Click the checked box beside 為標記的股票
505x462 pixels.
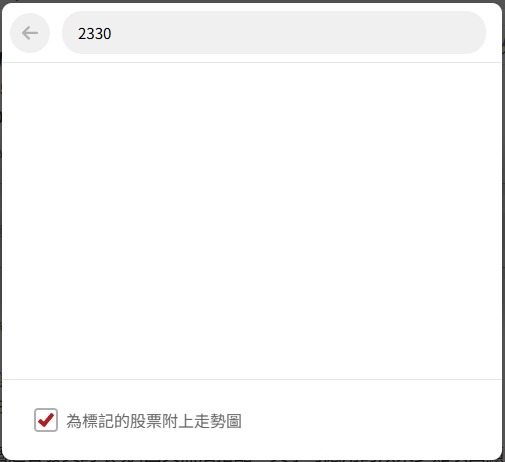coord(46,420)
